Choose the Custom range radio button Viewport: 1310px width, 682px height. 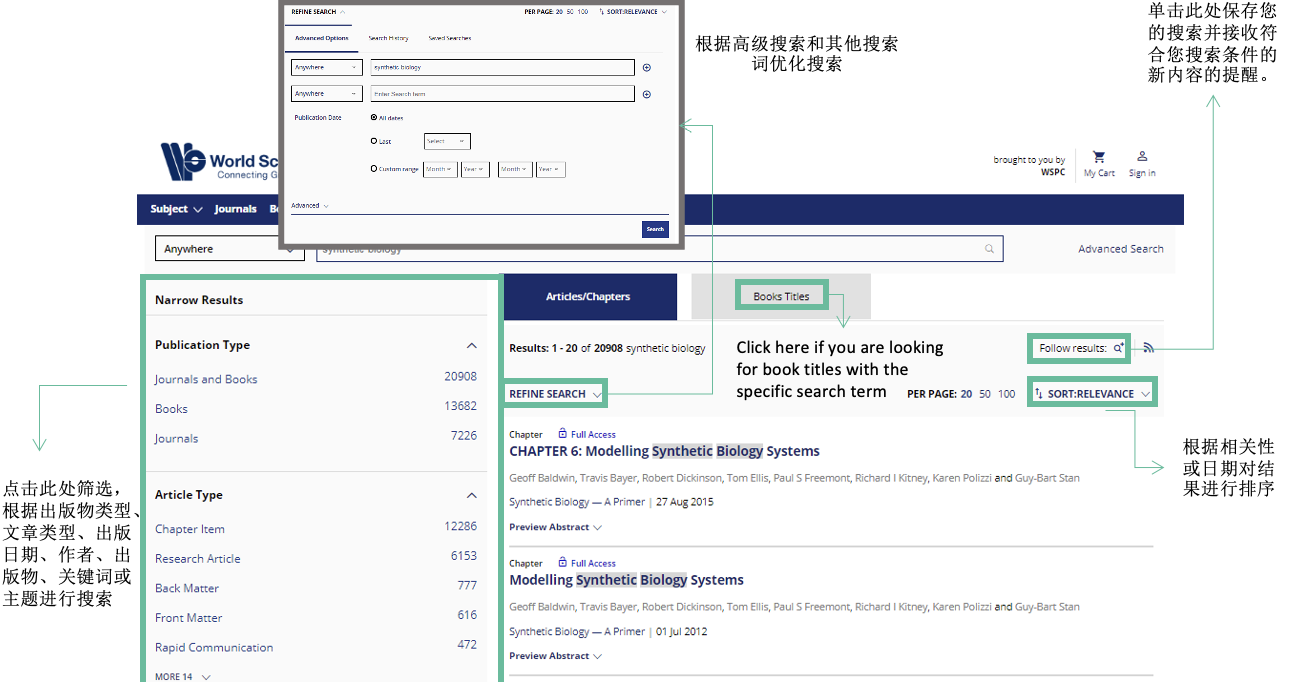point(374,169)
